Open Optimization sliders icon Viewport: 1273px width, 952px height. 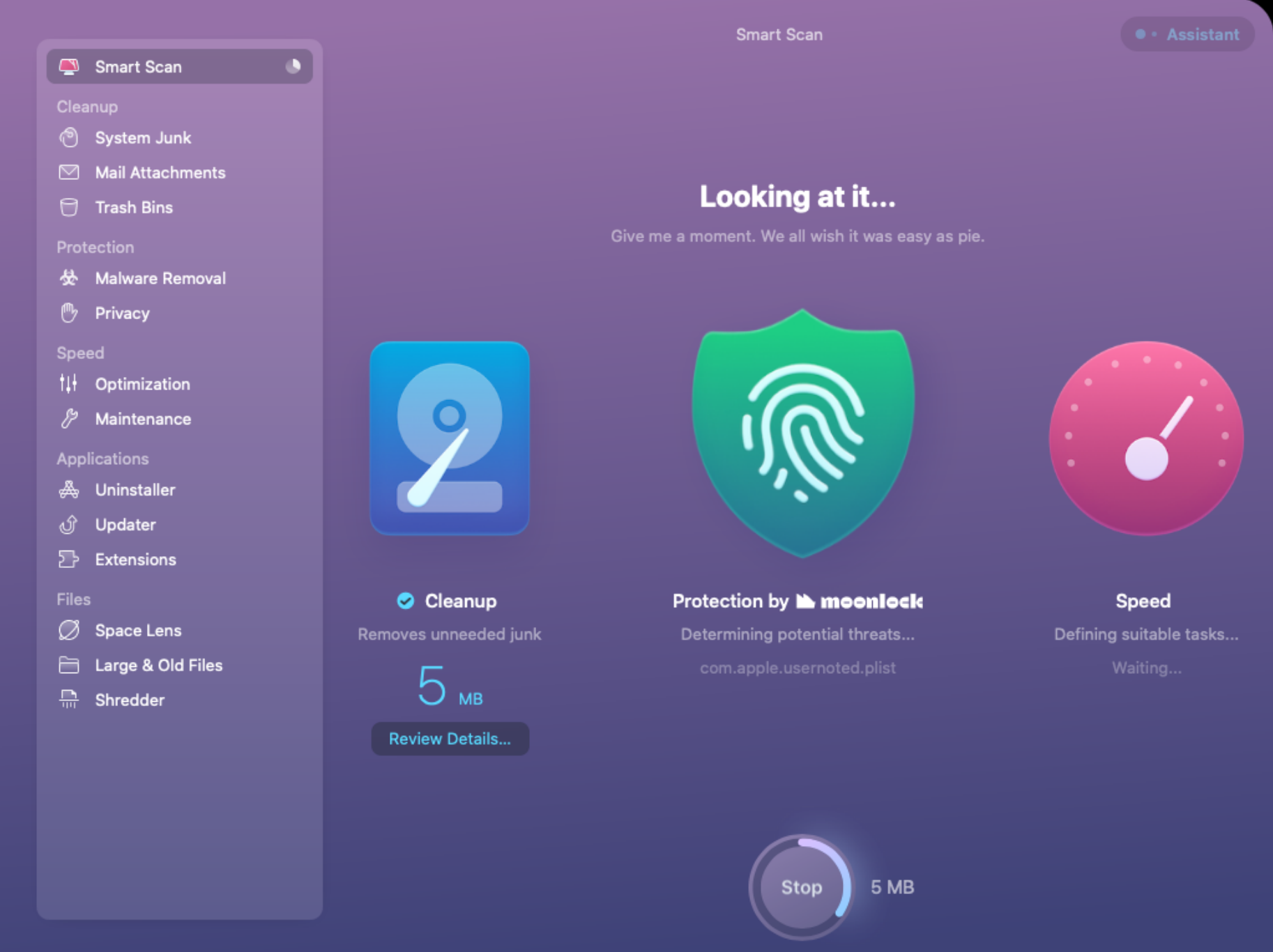(69, 383)
